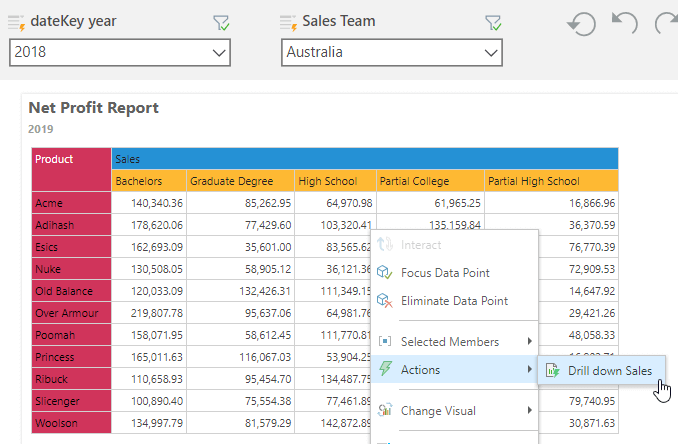
Task: Expand the Change Visual submenu arrow
Action: 530,410
